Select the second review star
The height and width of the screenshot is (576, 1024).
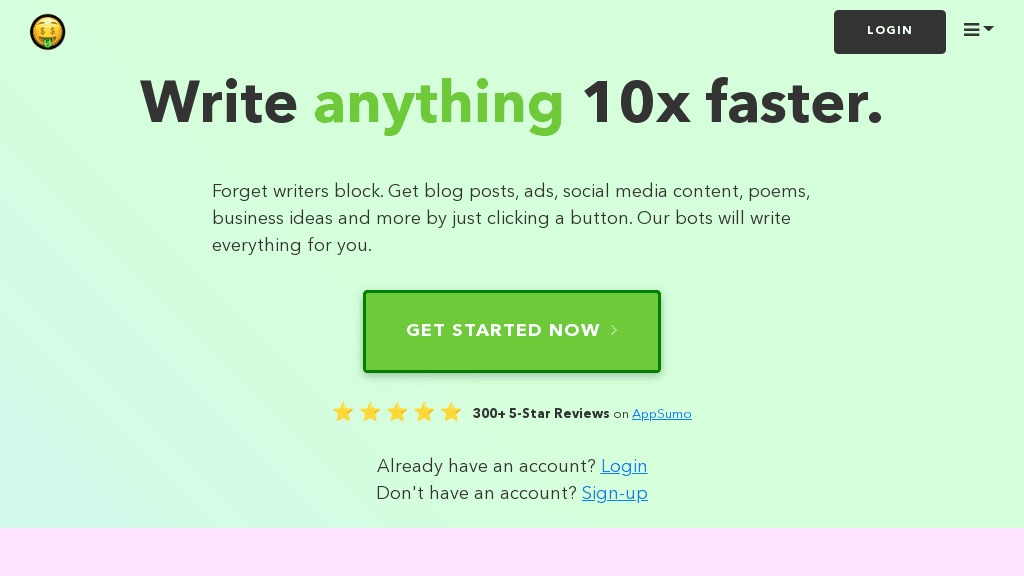(x=370, y=413)
